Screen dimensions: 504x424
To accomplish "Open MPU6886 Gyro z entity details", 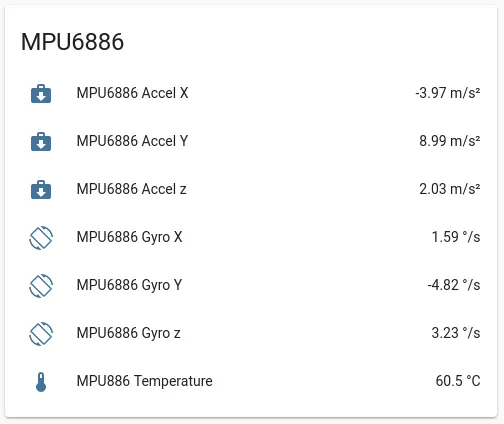I will 128,333.
